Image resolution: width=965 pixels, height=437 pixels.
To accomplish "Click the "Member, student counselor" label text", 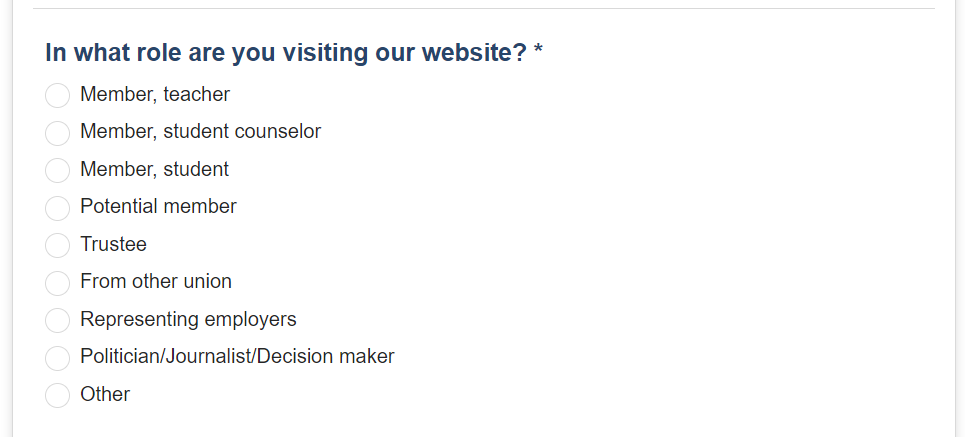I will [201, 131].
